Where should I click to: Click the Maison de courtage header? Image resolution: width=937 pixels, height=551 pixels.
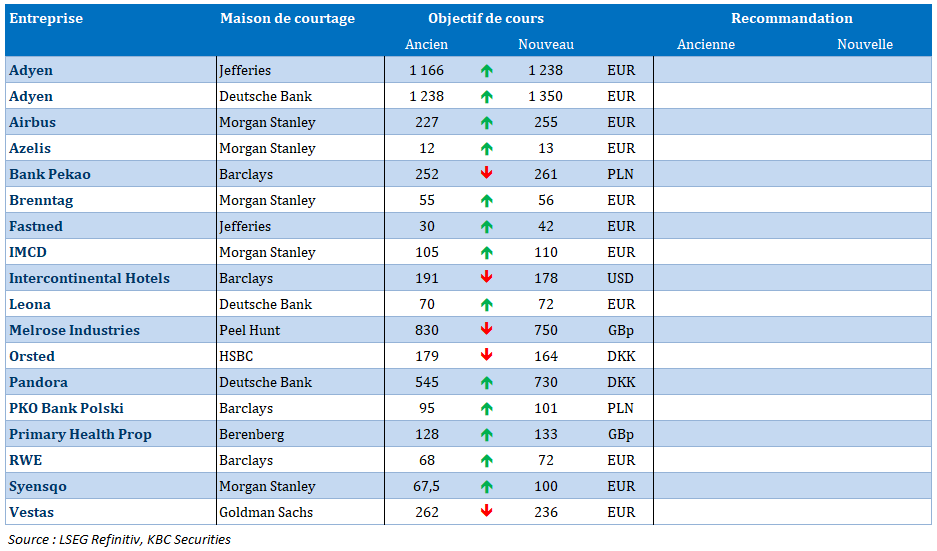(287, 19)
